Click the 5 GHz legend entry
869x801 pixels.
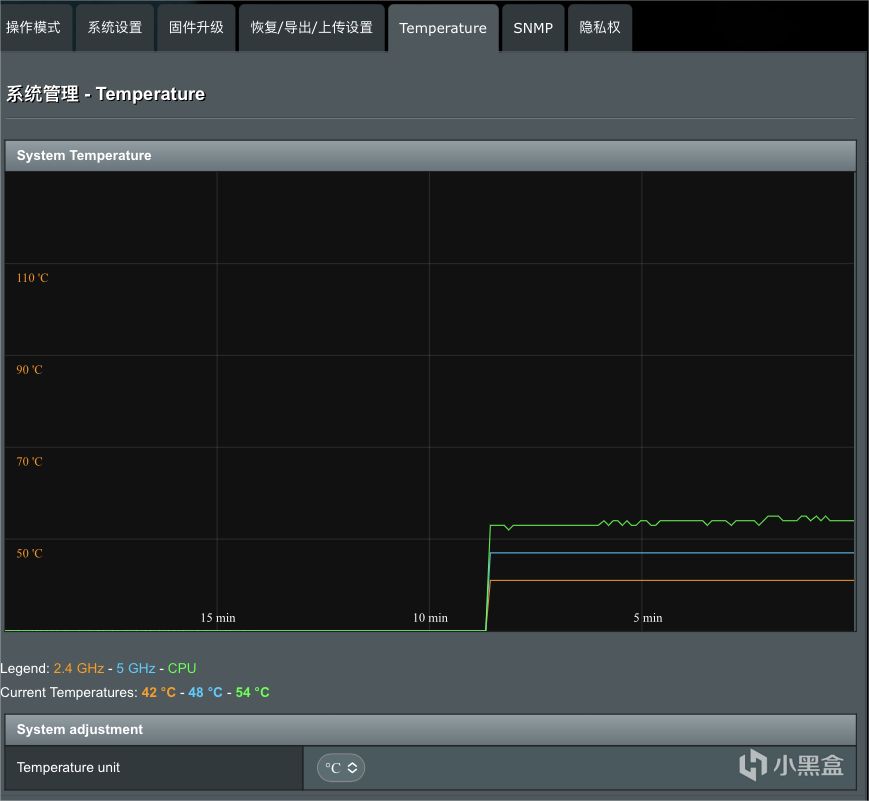click(136, 668)
